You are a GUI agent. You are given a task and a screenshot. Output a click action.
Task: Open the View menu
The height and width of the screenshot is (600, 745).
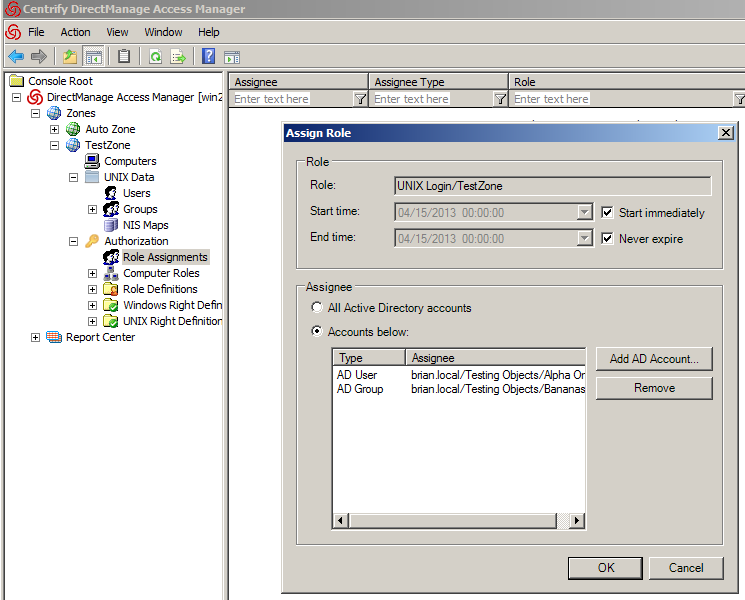[x=117, y=32]
